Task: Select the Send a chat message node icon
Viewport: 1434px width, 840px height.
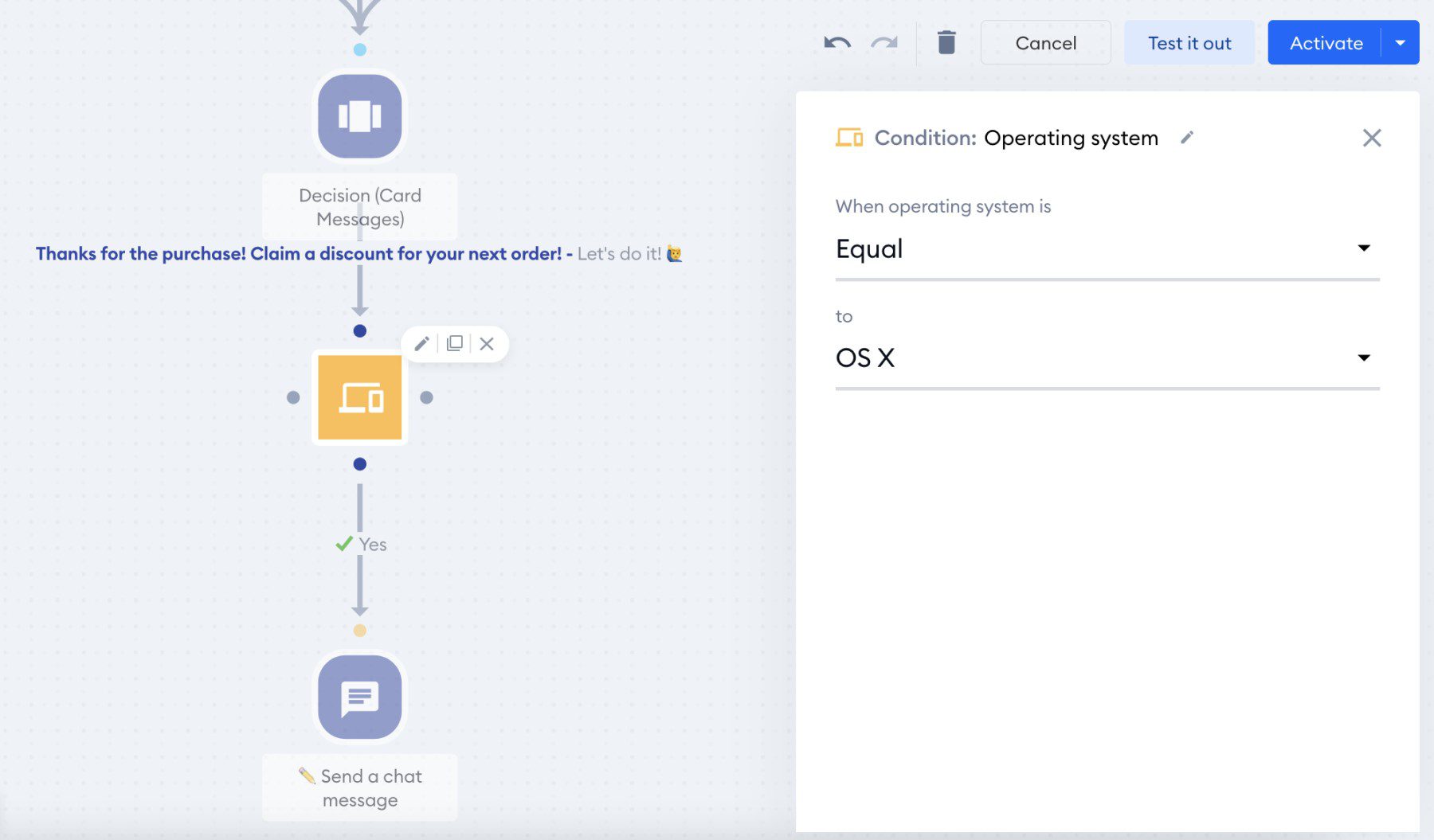Action: pos(359,697)
